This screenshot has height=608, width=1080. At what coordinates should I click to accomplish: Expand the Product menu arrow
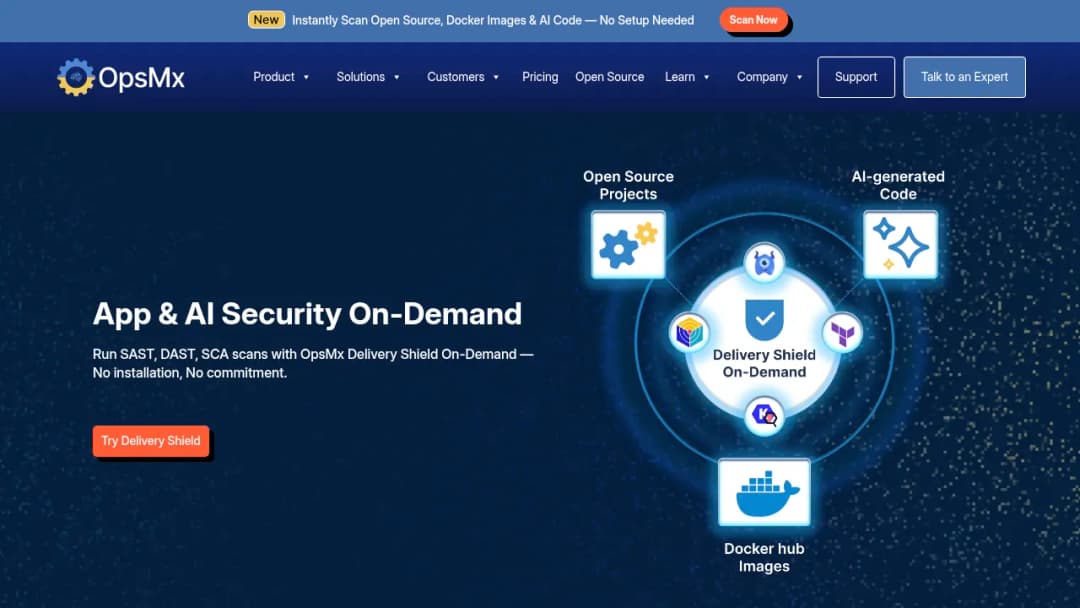click(306, 77)
